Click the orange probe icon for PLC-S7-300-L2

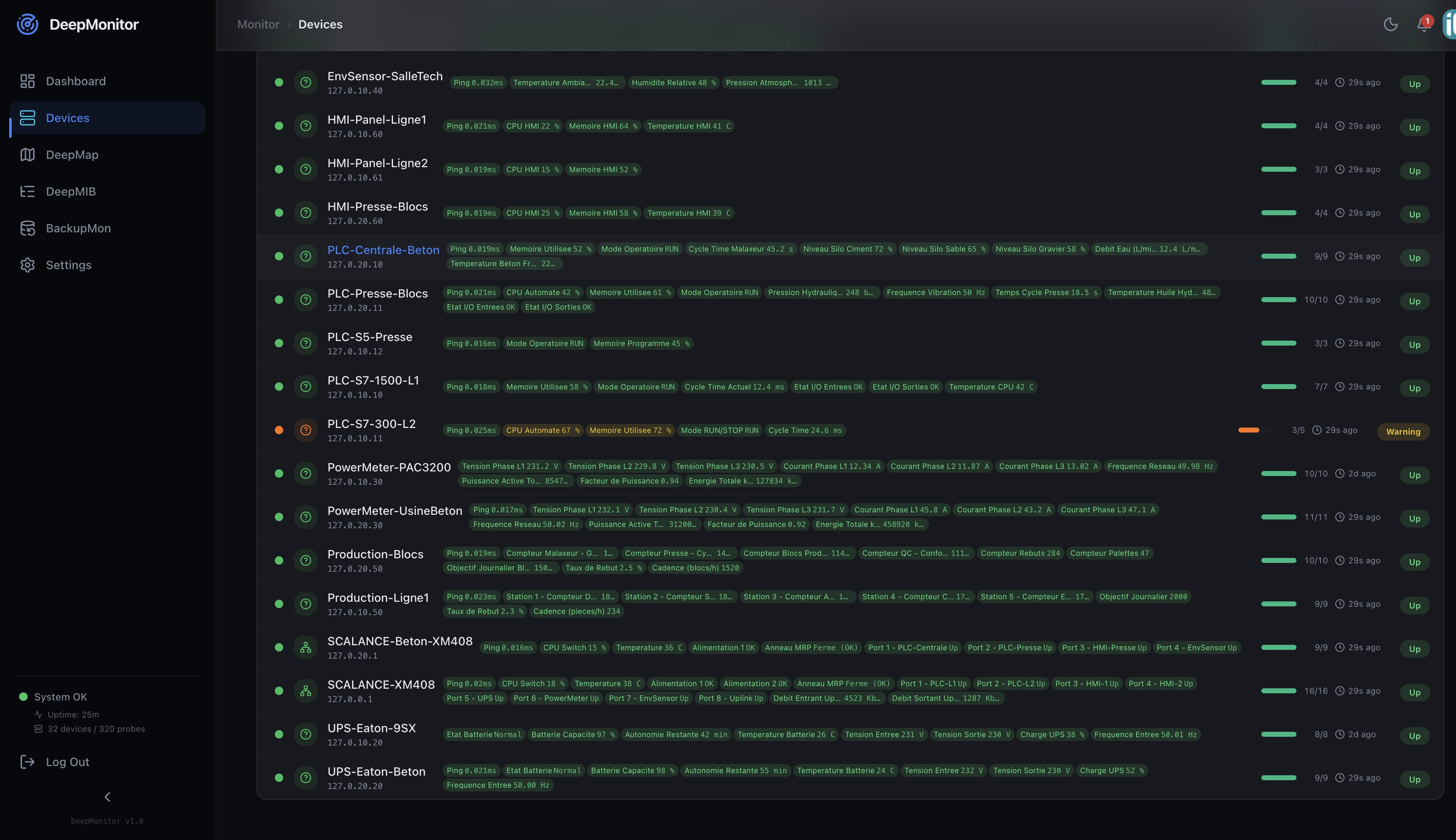click(305, 429)
